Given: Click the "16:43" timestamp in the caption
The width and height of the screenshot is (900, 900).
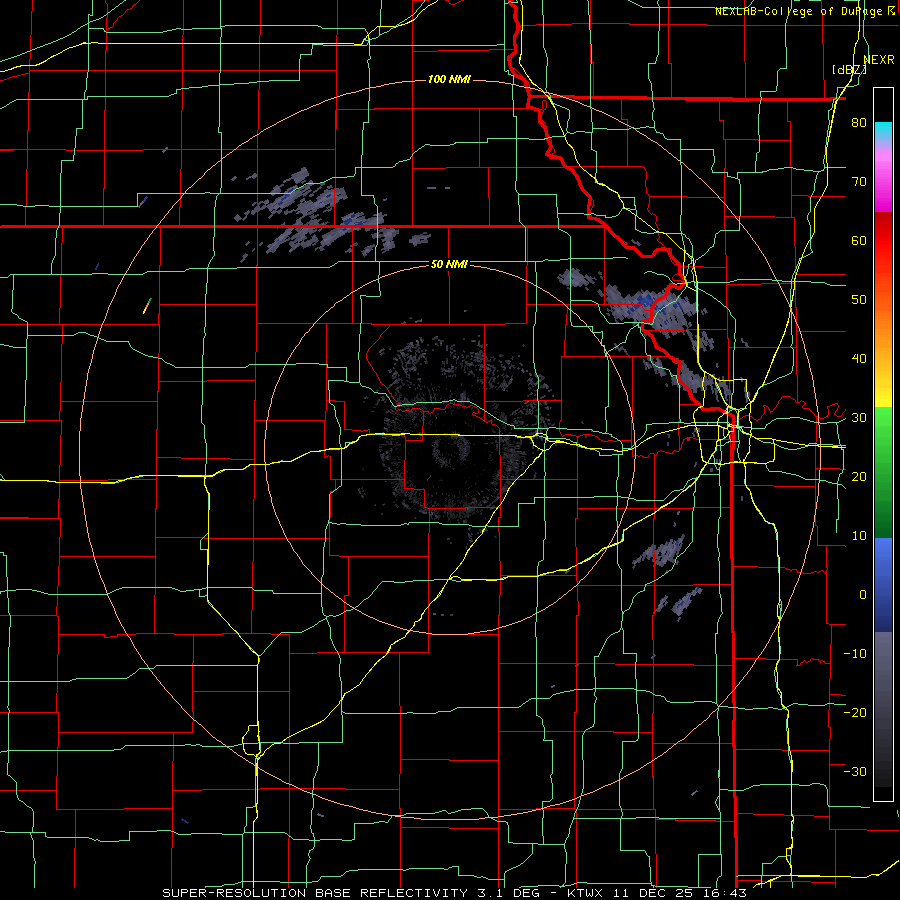Looking at the screenshot, I should click(x=727, y=893).
